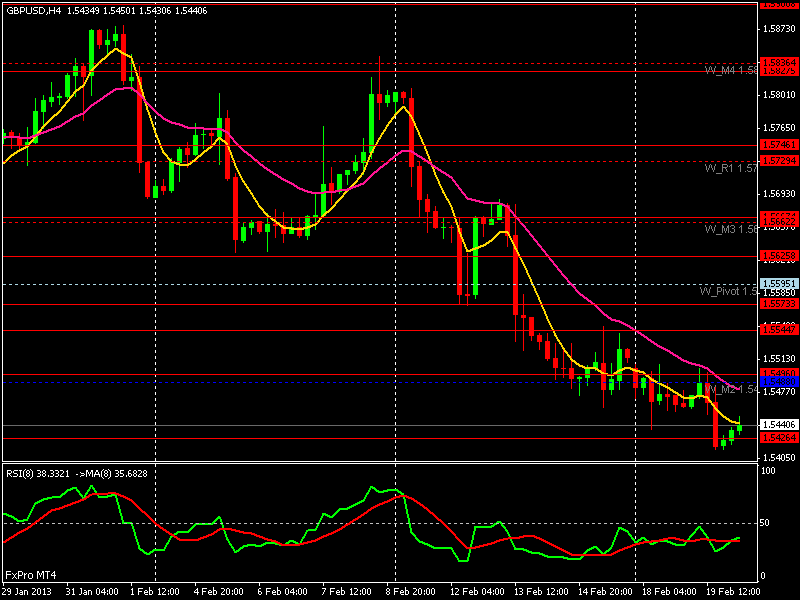Image resolution: width=800 pixels, height=600 pixels.
Task: Click the 8 Feb 20:00 time label
Action: coord(411,592)
